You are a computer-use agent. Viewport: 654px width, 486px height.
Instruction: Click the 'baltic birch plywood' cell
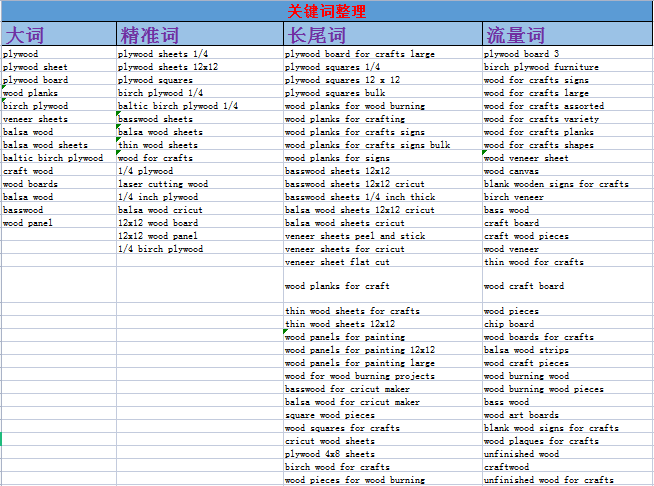59,158
